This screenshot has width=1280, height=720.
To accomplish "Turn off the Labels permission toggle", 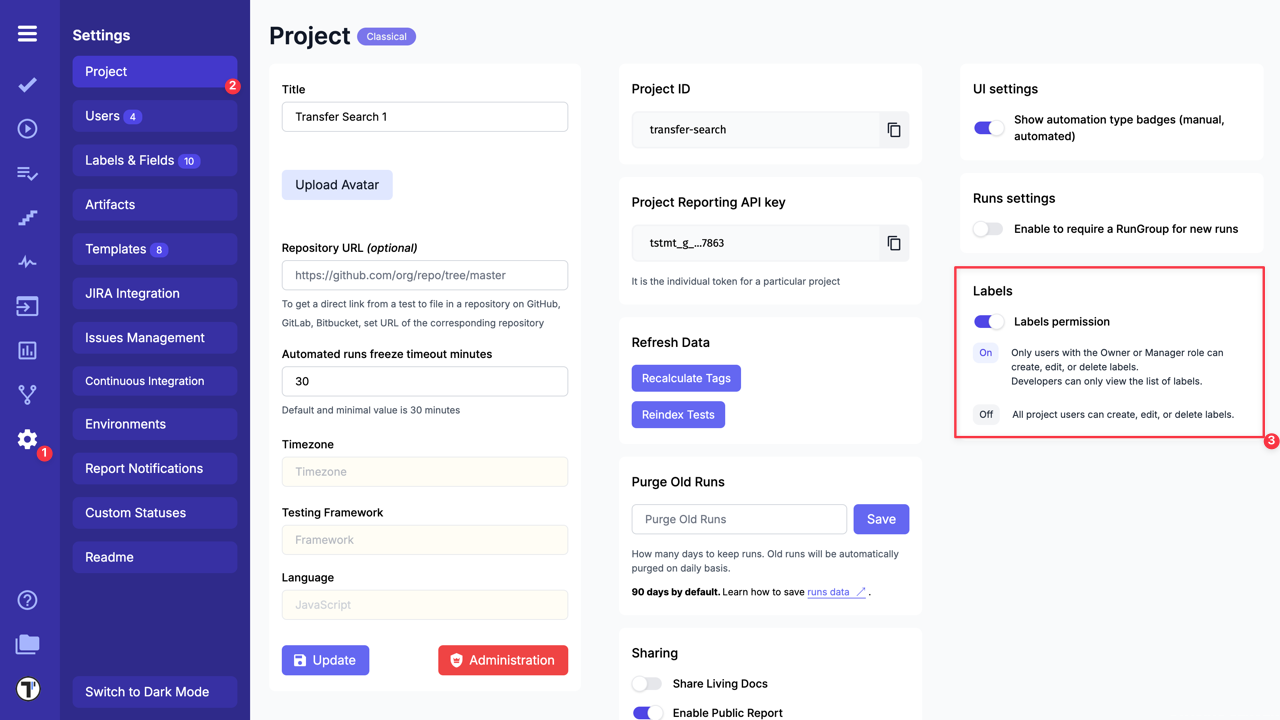I will 988,322.
